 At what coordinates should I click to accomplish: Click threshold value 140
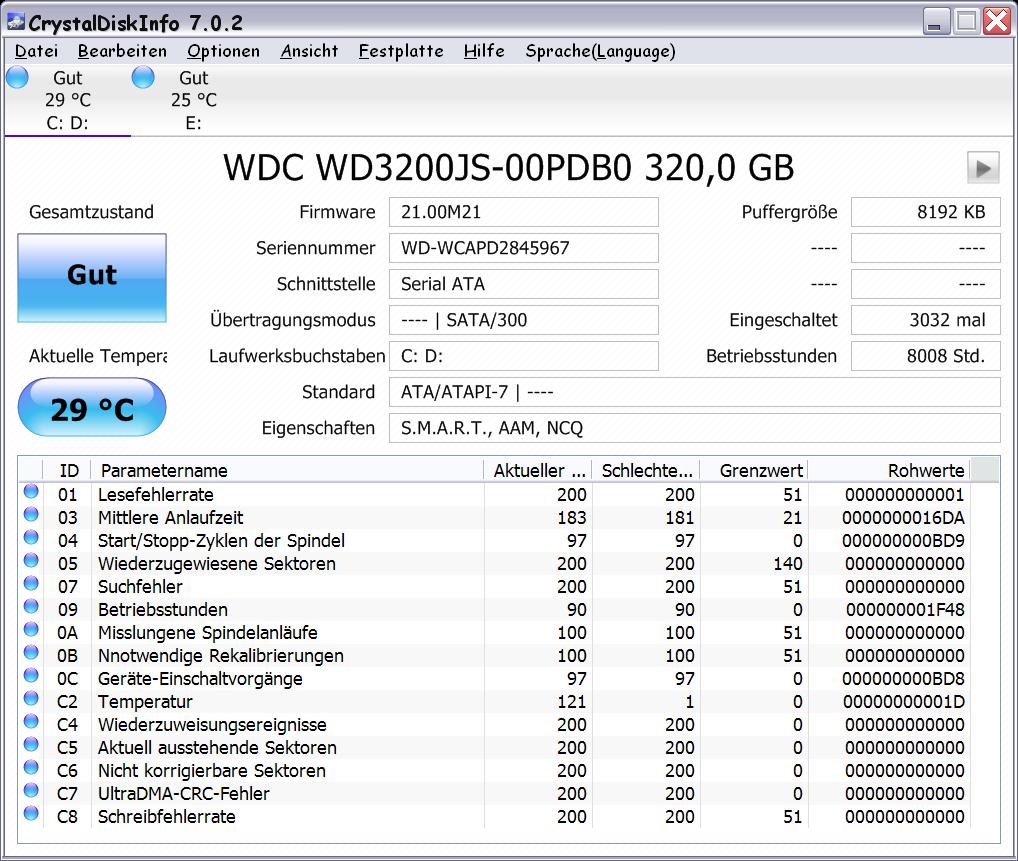pyautogui.click(x=788, y=564)
